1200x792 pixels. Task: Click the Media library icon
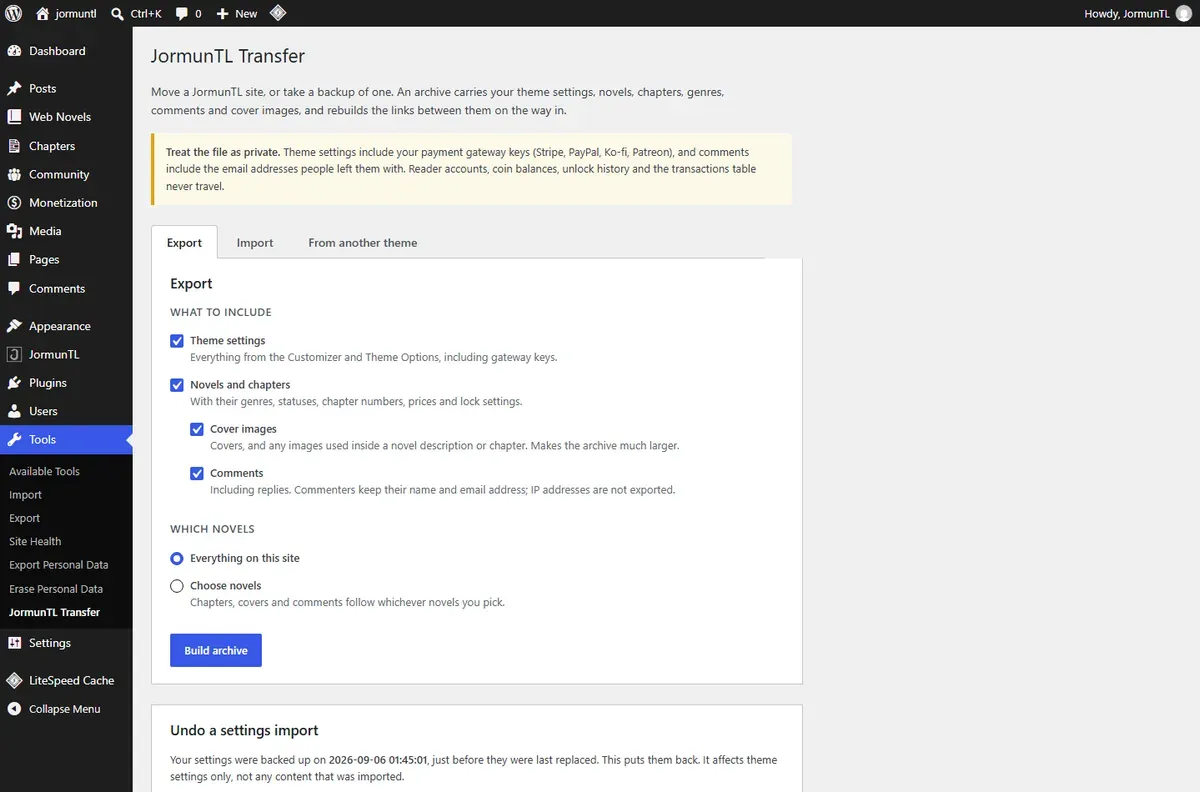pos(14,231)
